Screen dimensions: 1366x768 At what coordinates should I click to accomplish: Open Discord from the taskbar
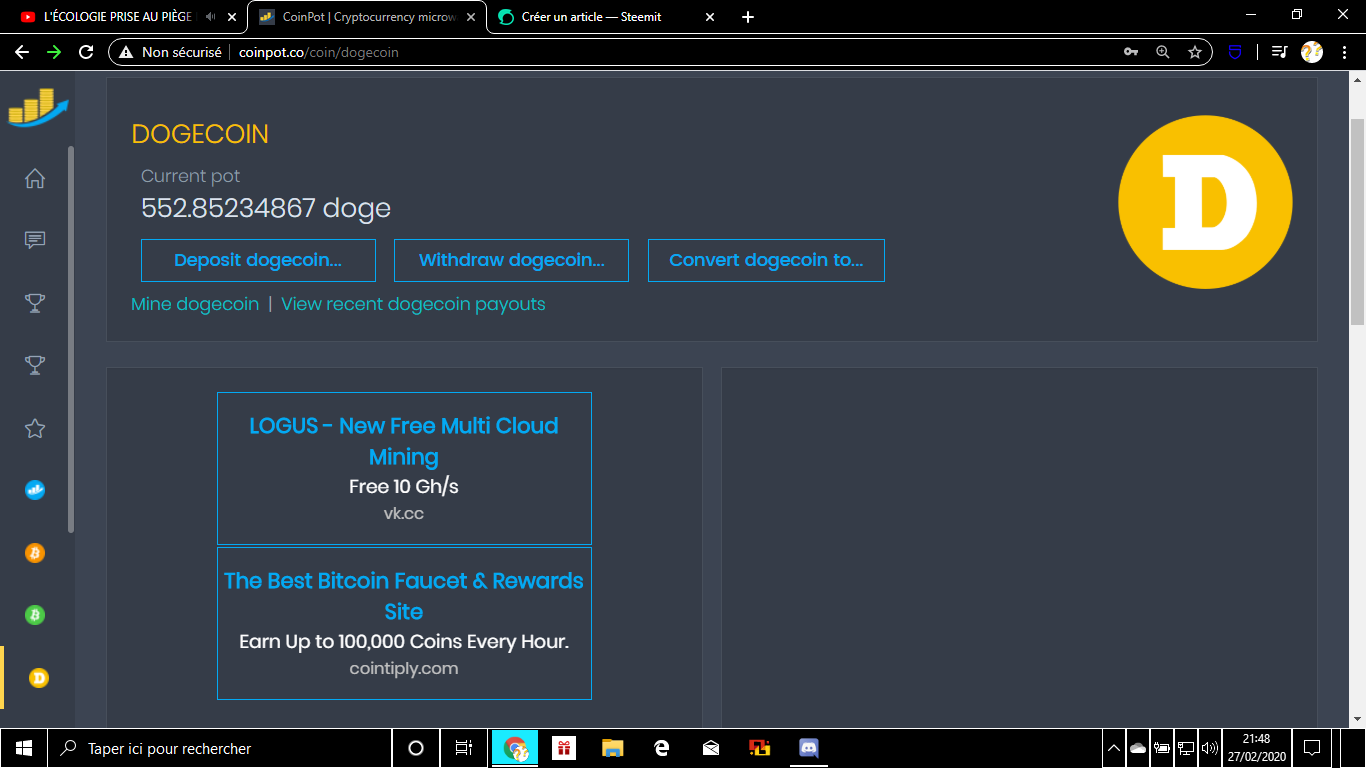(x=809, y=748)
